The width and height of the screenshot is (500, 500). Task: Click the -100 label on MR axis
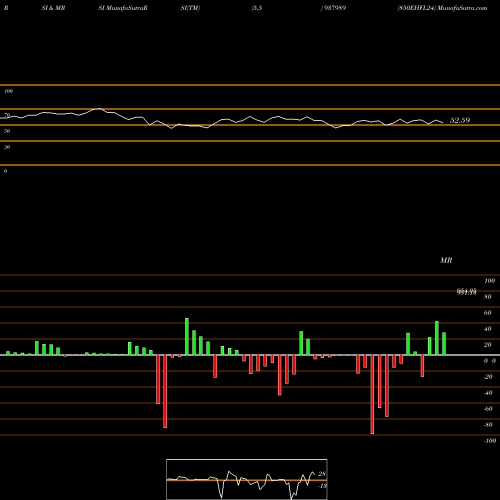(490, 441)
